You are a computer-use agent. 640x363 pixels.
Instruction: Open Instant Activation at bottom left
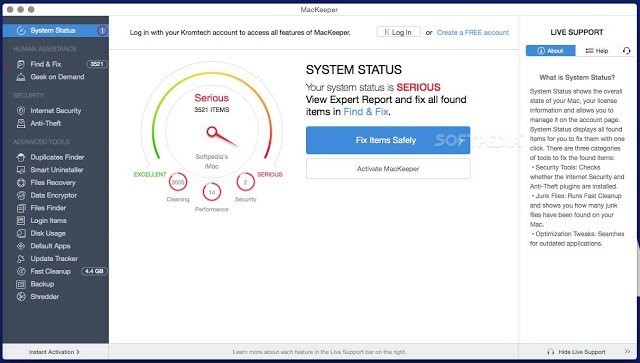[54, 352]
